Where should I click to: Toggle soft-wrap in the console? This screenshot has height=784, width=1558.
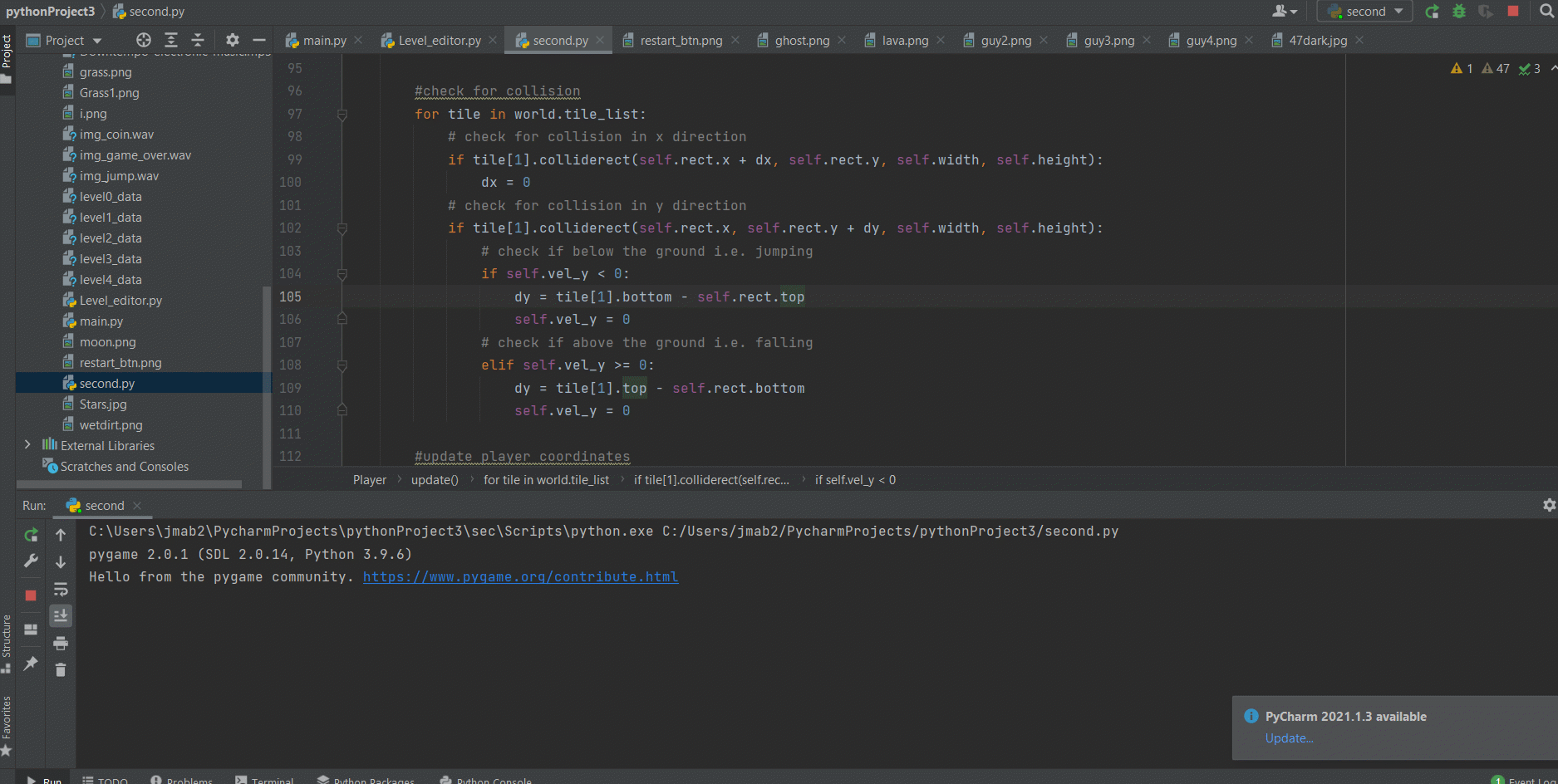[x=61, y=589]
